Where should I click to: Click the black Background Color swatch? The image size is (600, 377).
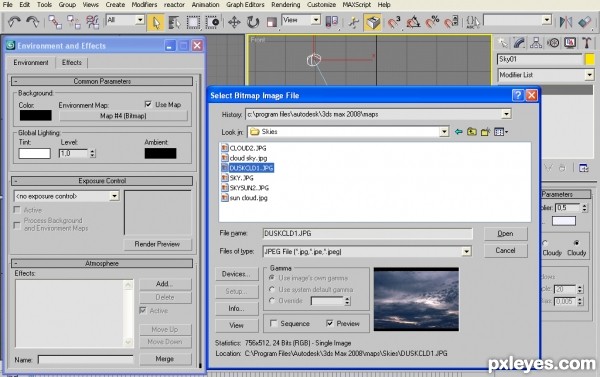[35, 115]
